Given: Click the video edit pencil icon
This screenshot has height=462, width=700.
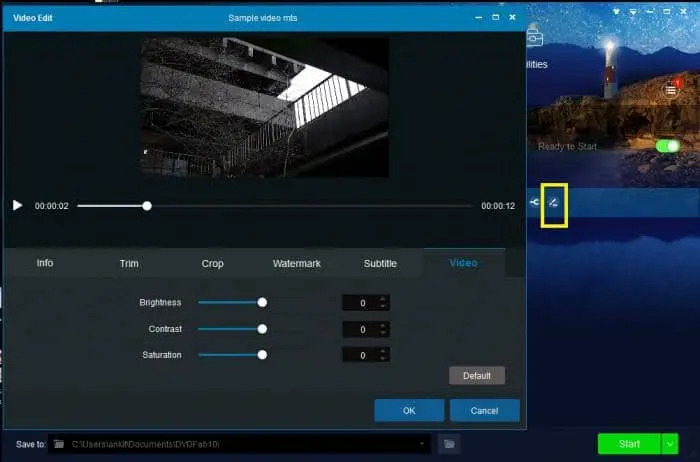Looking at the screenshot, I should (x=554, y=204).
